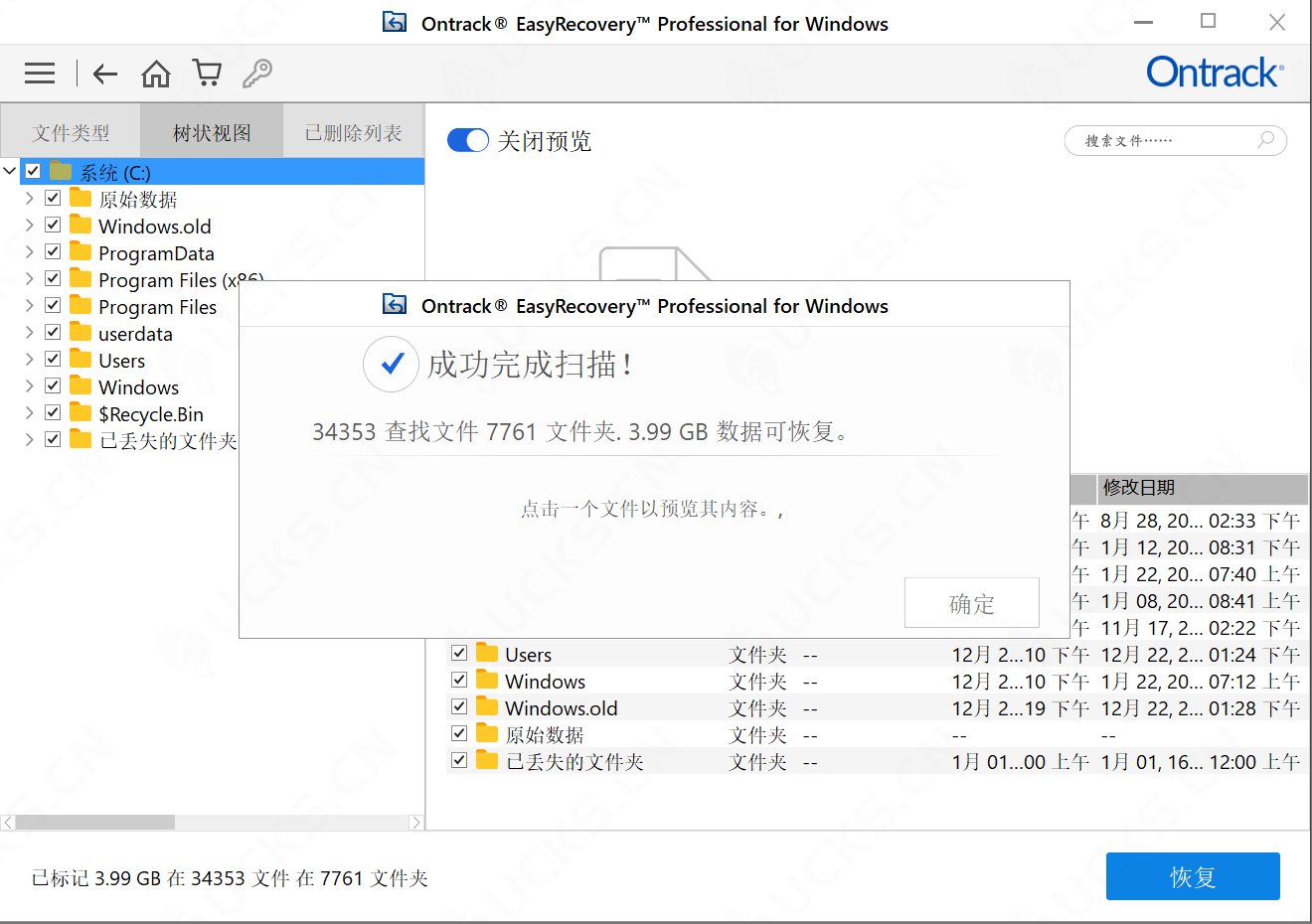Click the 原始数据 name in file list
The image size is (1312, 924).
pyautogui.click(x=545, y=735)
